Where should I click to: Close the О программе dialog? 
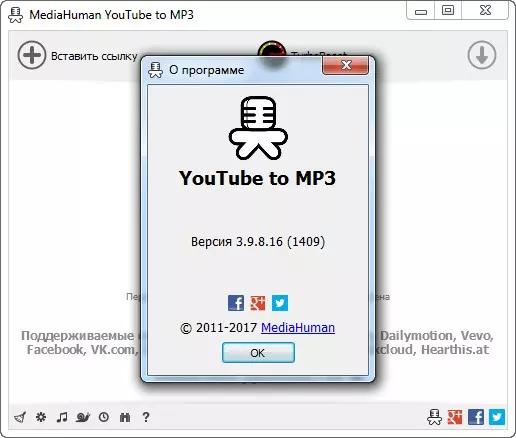(x=345, y=65)
